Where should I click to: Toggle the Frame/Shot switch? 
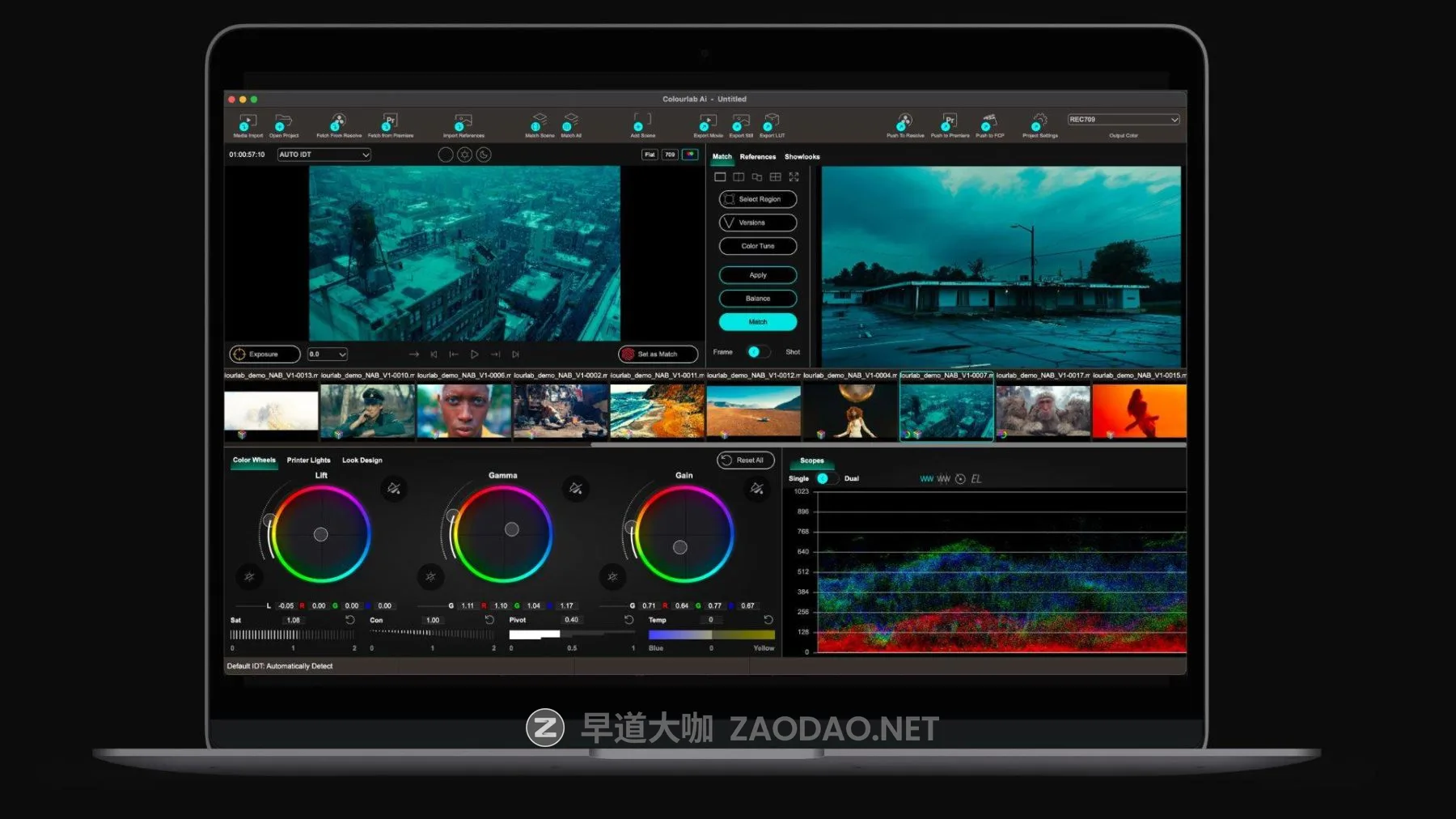[x=757, y=352]
